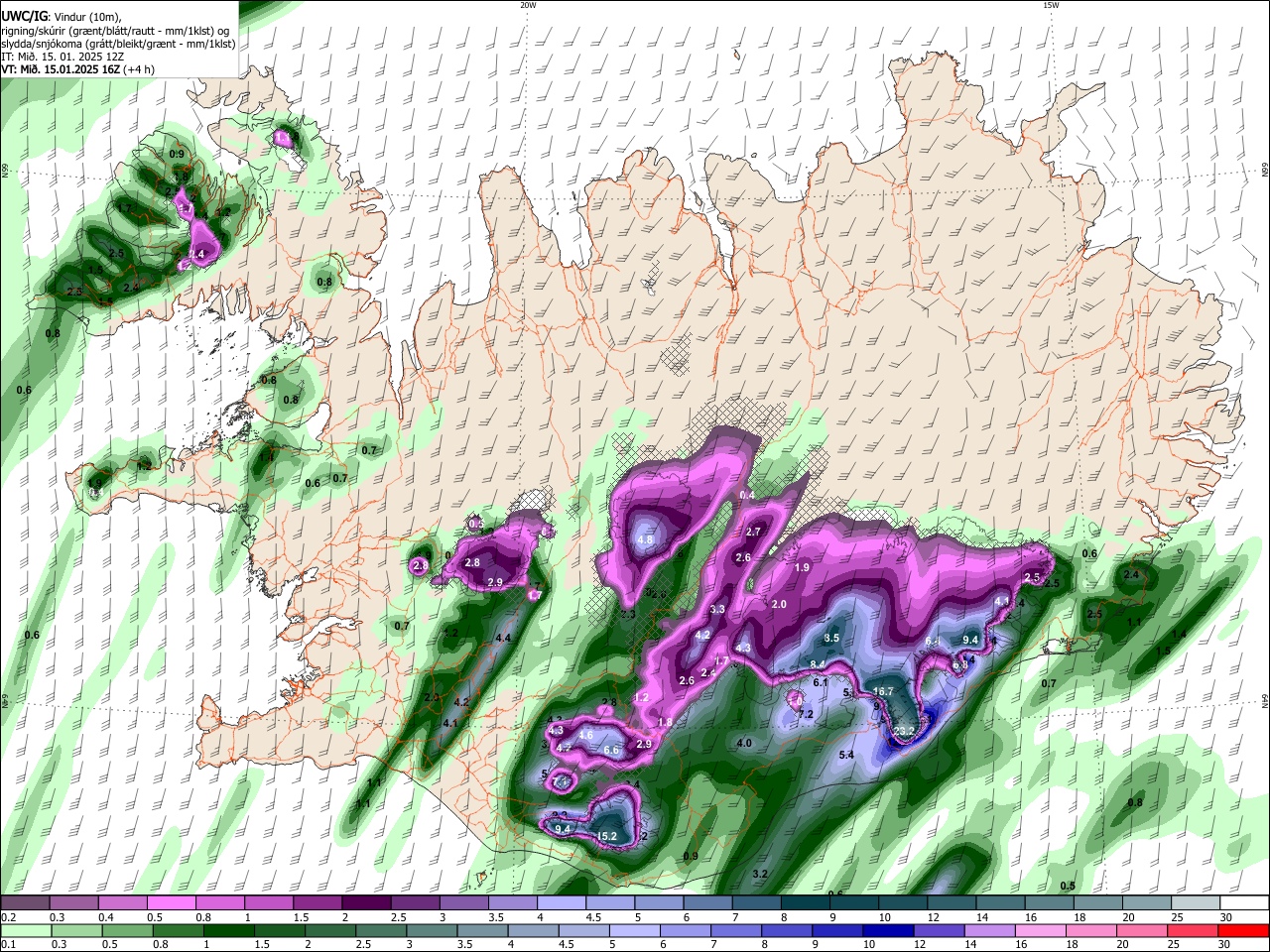This screenshot has height=952, width=1270.
Task: Click the 2.0 value in the pink snow band
Action: [x=779, y=604]
